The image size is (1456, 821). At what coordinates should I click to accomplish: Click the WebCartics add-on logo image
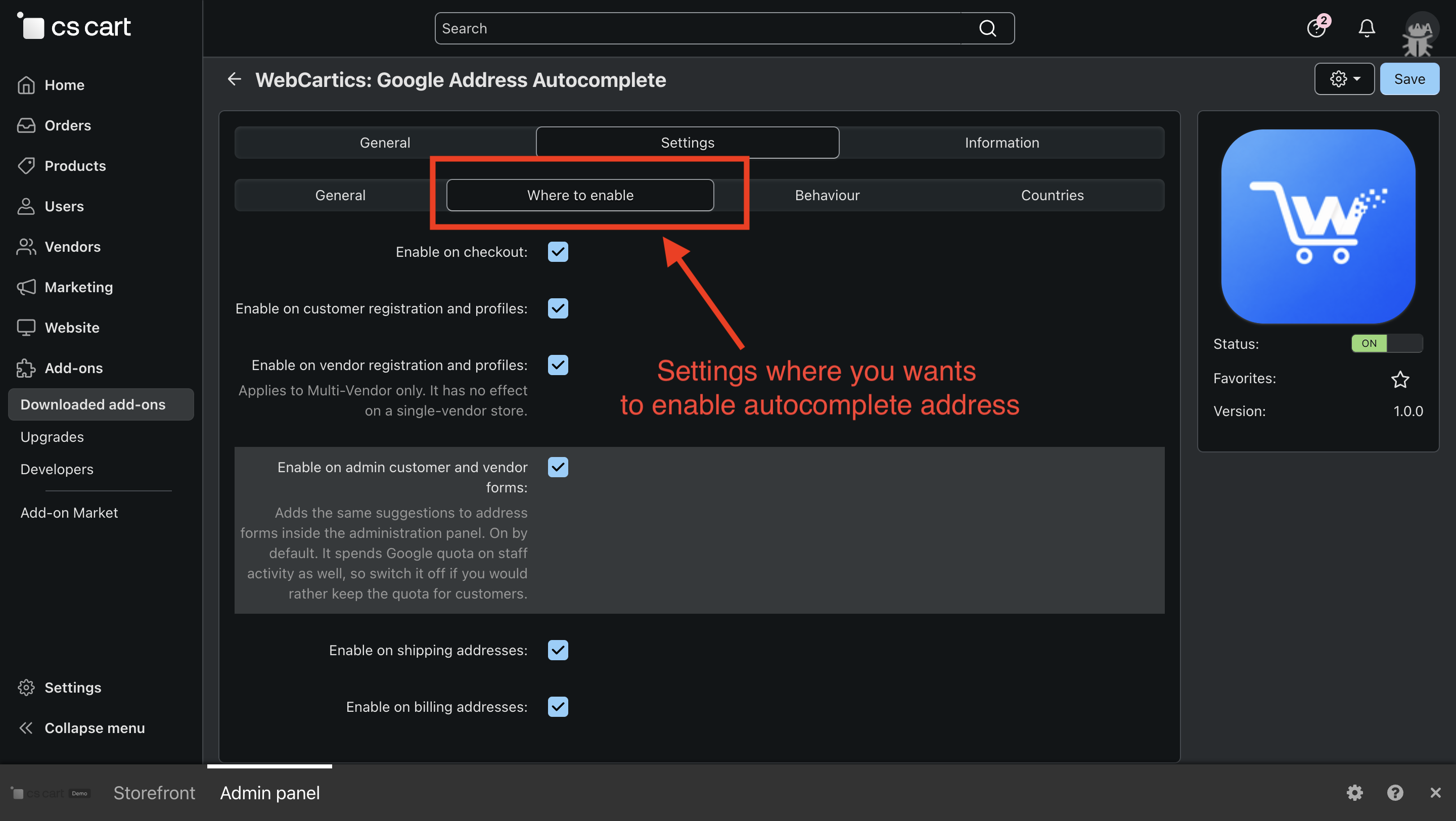click(1318, 226)
